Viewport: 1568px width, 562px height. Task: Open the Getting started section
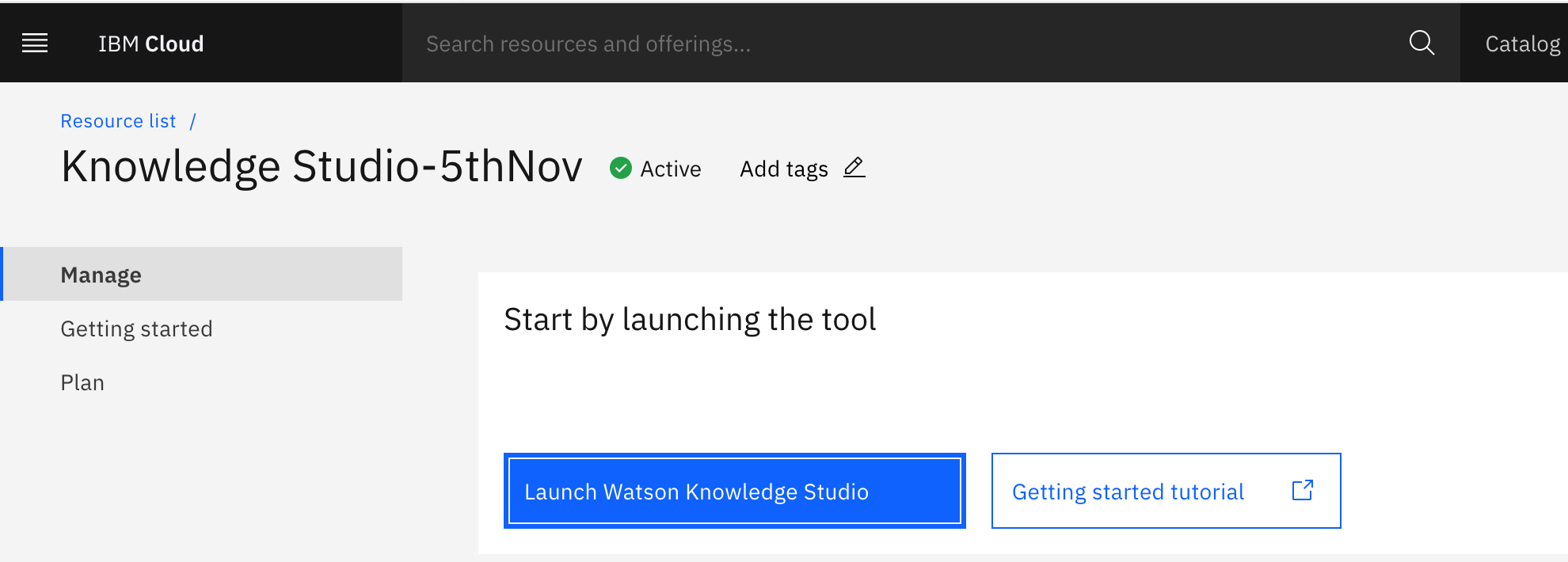136,328
